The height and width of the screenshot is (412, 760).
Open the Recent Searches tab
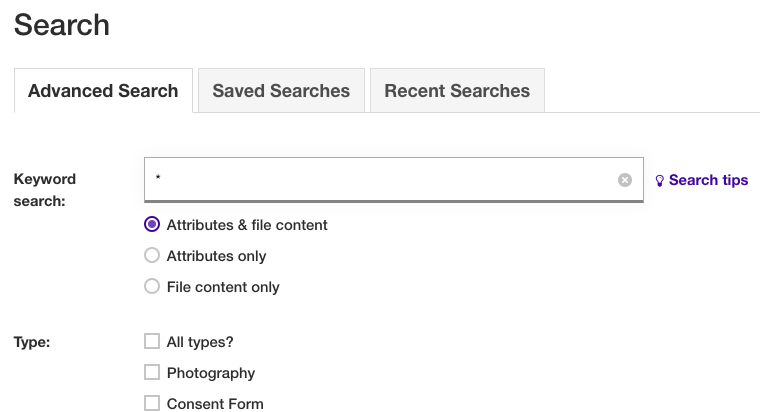pos(457,91)
